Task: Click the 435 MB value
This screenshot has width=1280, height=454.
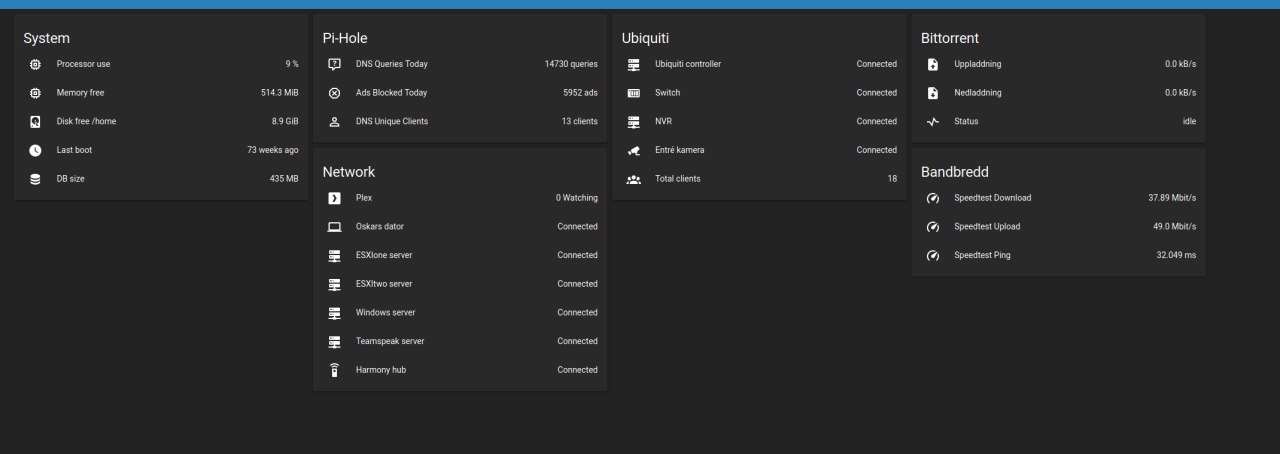Action: [284, 179]
